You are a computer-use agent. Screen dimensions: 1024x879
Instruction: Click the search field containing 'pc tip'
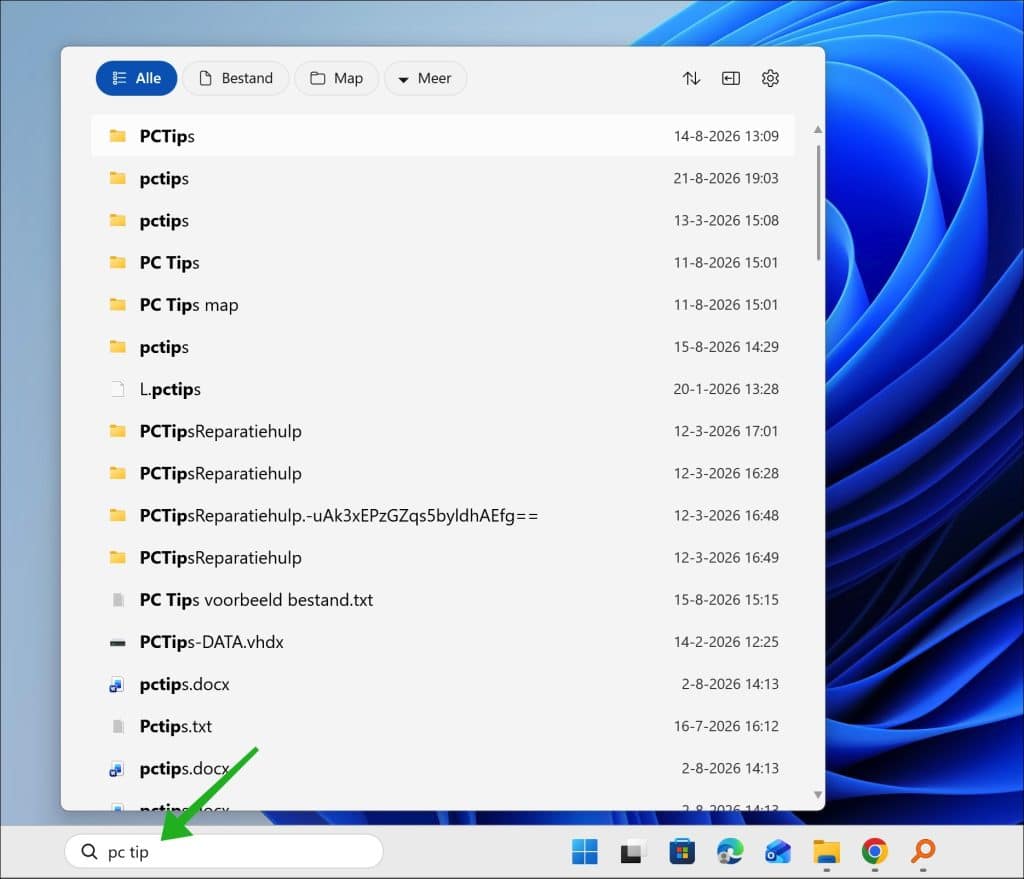click(x=224, y=852)
